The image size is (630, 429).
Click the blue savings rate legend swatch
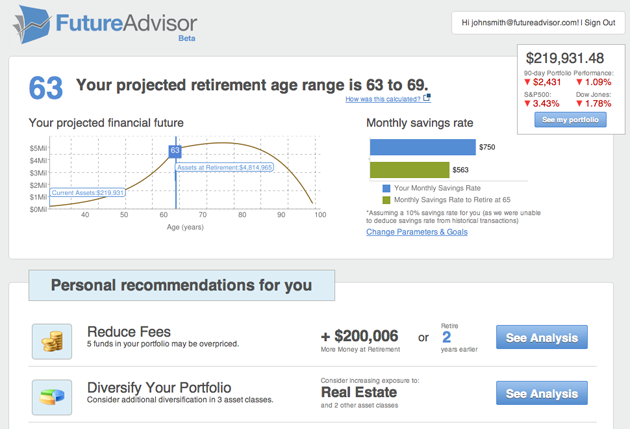coord(386,188)
